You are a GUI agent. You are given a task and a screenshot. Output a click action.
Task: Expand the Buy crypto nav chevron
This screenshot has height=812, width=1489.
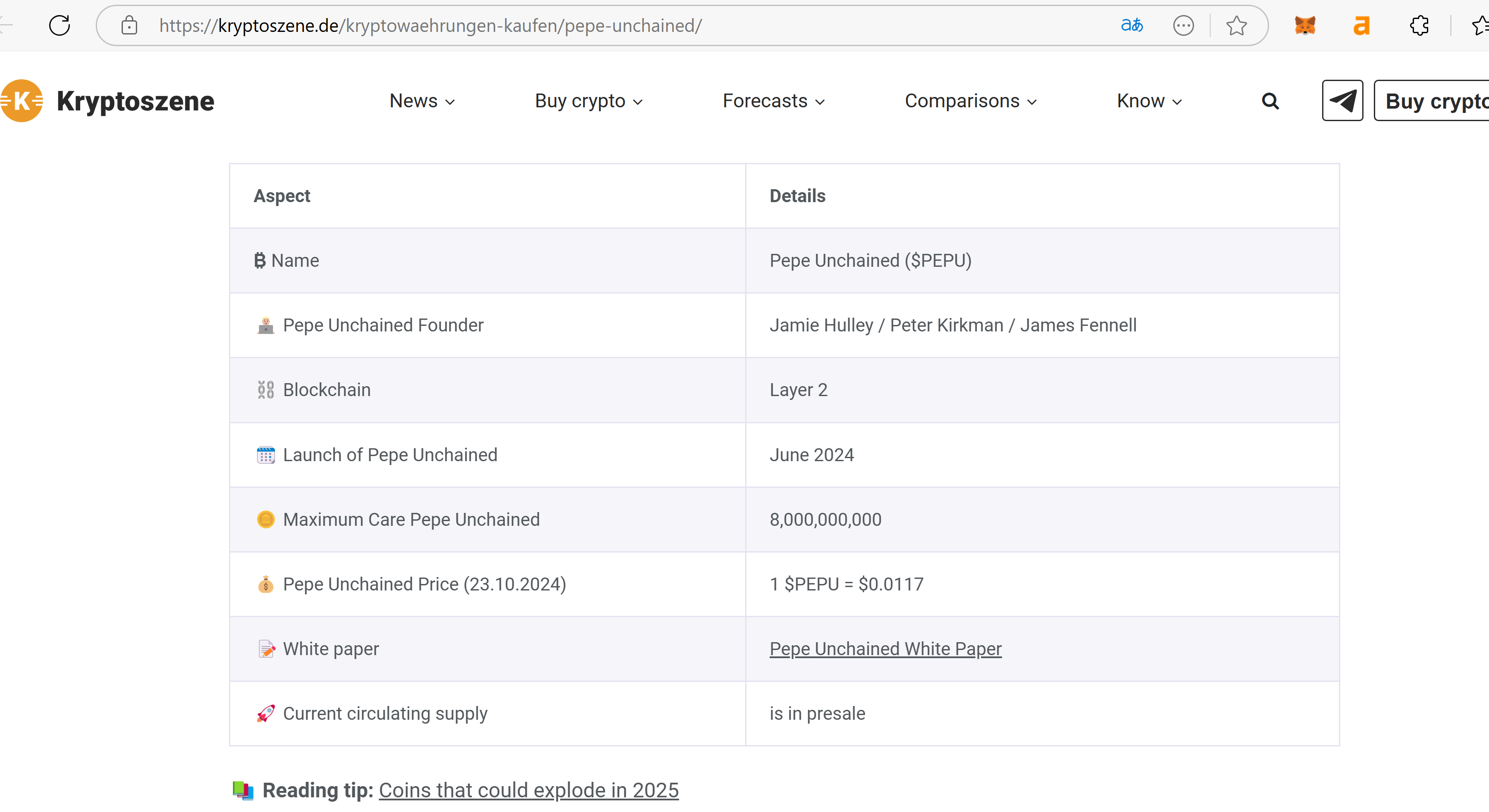coord(638,102)
